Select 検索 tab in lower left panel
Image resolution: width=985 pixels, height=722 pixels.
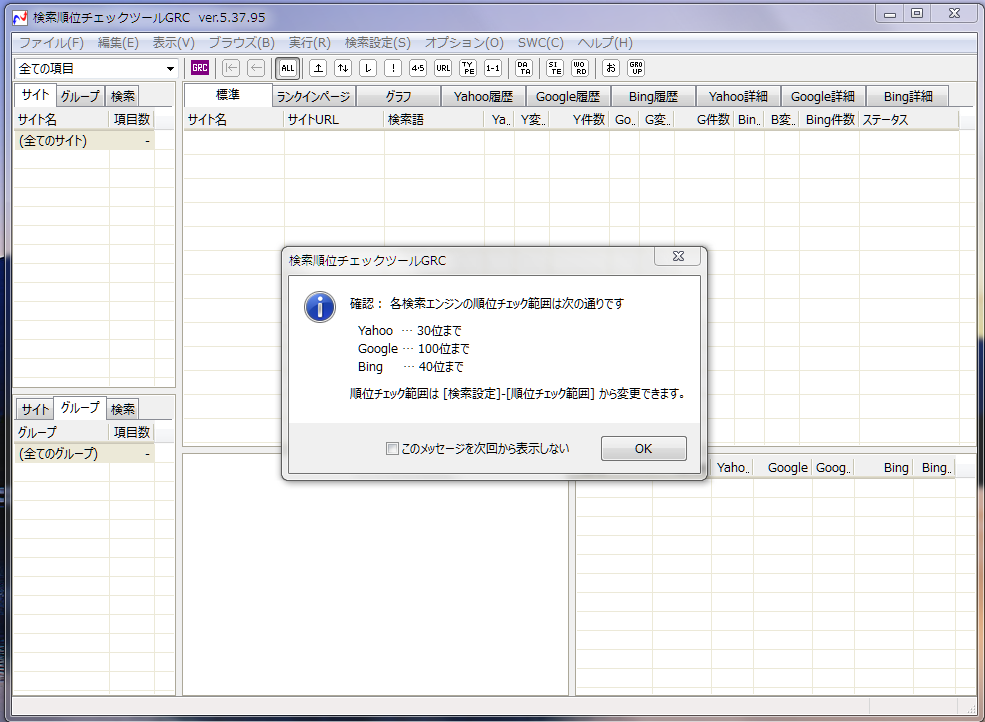click(122, 410)
